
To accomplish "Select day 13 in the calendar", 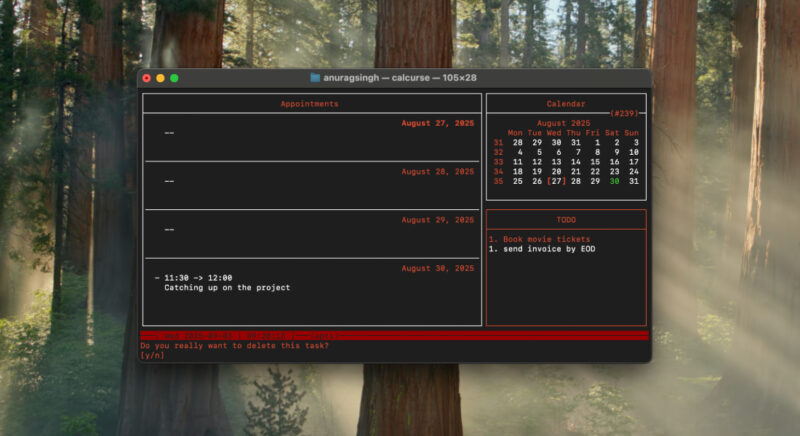I will (556, 162).
